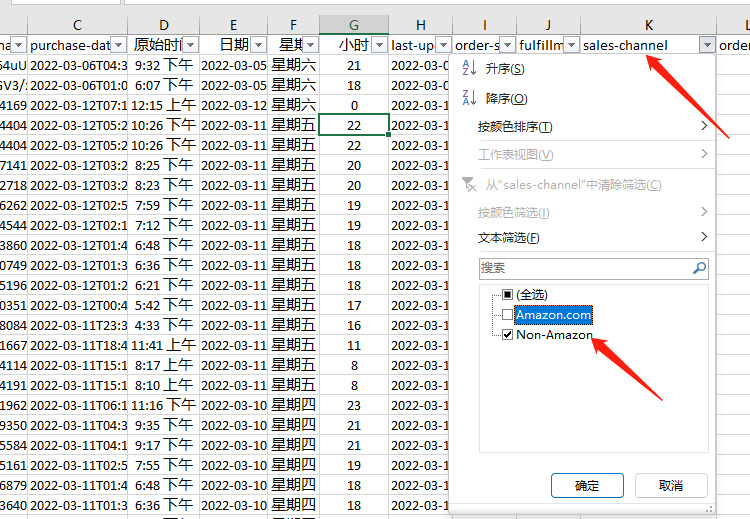Screen dimensions: 750x519
Task: Open the last-up column filter dropdown
Action: point(443,45)
